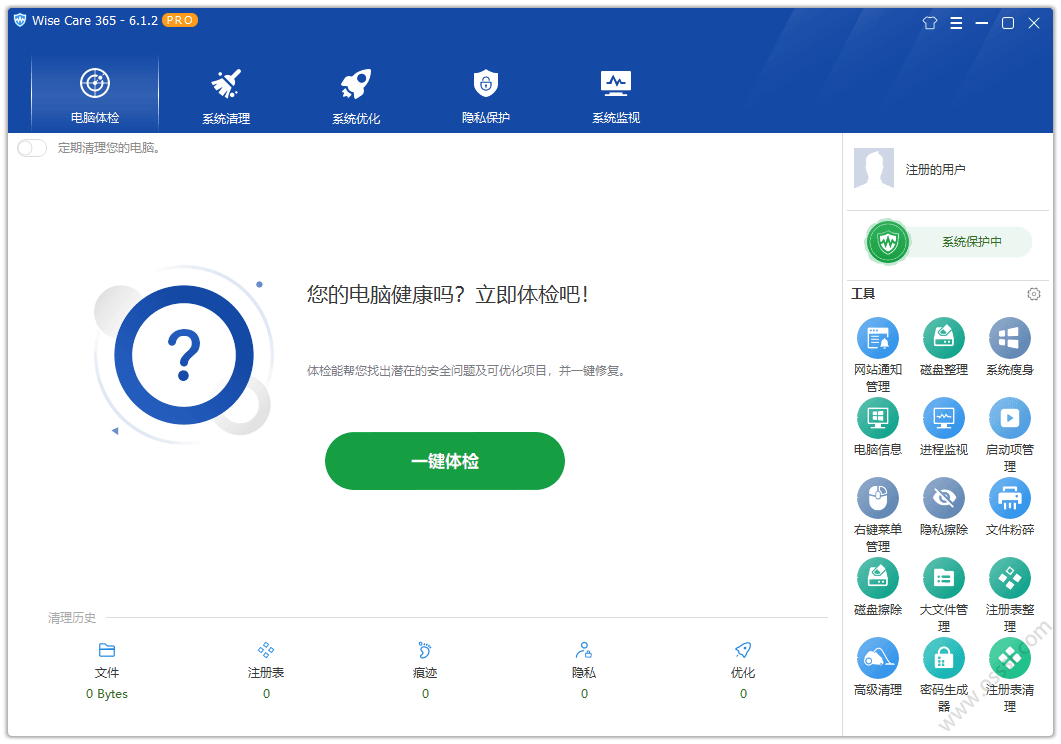This screenshot has width=1061, height=744.
Task: Start the 一键体检 checkup
Action: (x=445, y=461)
